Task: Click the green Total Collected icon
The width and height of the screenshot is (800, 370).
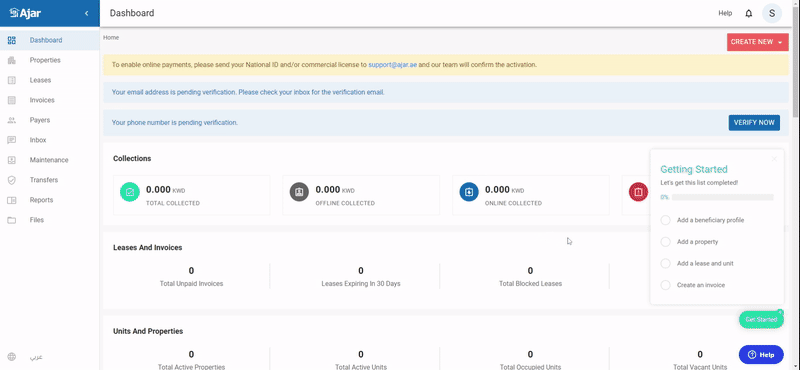Action: click(x=130, y=192)
